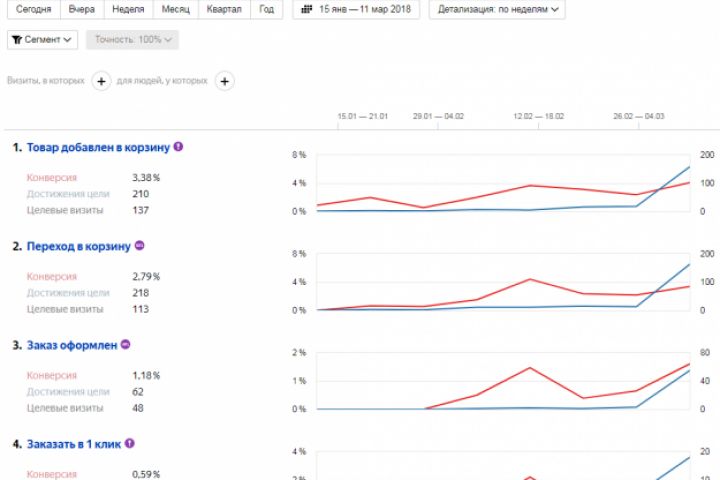Click the chart for Товар добавлен в корзину
720x480 pixels.
point(503,183)
